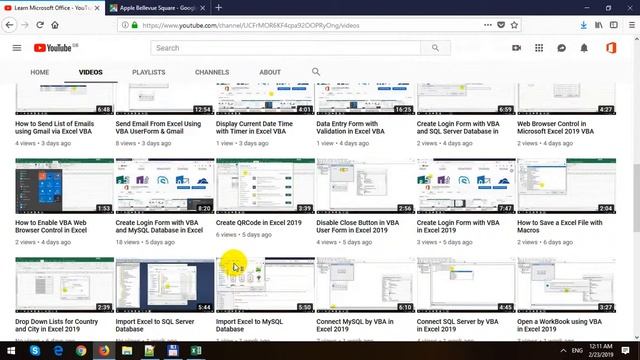Open the Windows action center icon
640x360 pixels.
[x=625, y=351]
